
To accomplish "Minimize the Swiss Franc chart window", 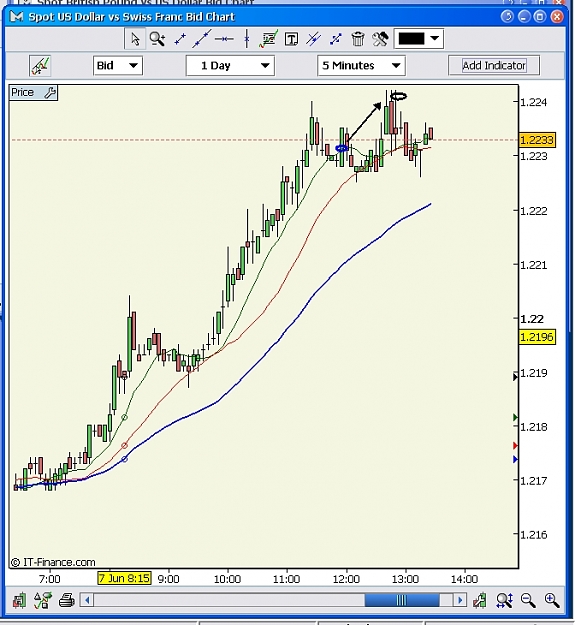I will click(524, 17).
